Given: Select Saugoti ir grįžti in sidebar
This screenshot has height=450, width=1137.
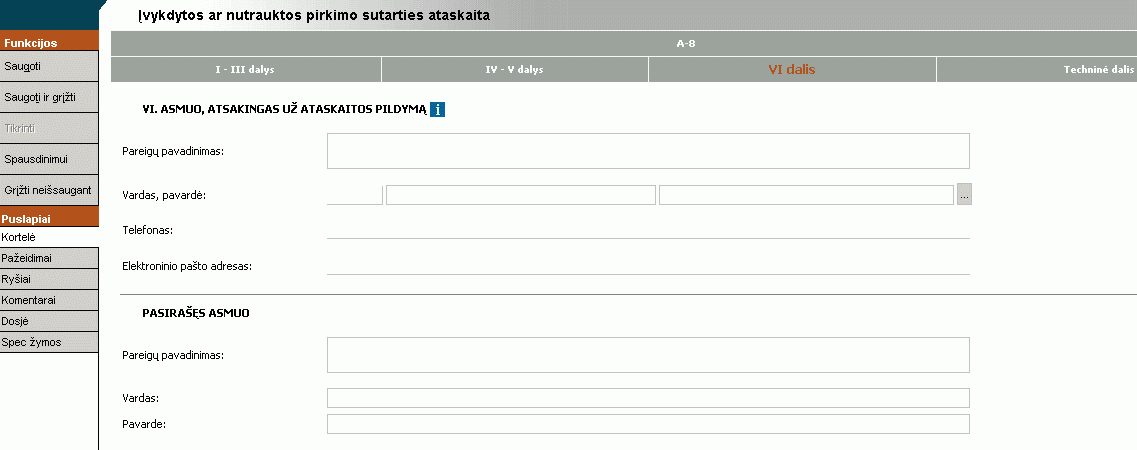Looking at the screenshot, I should [49, 97].
